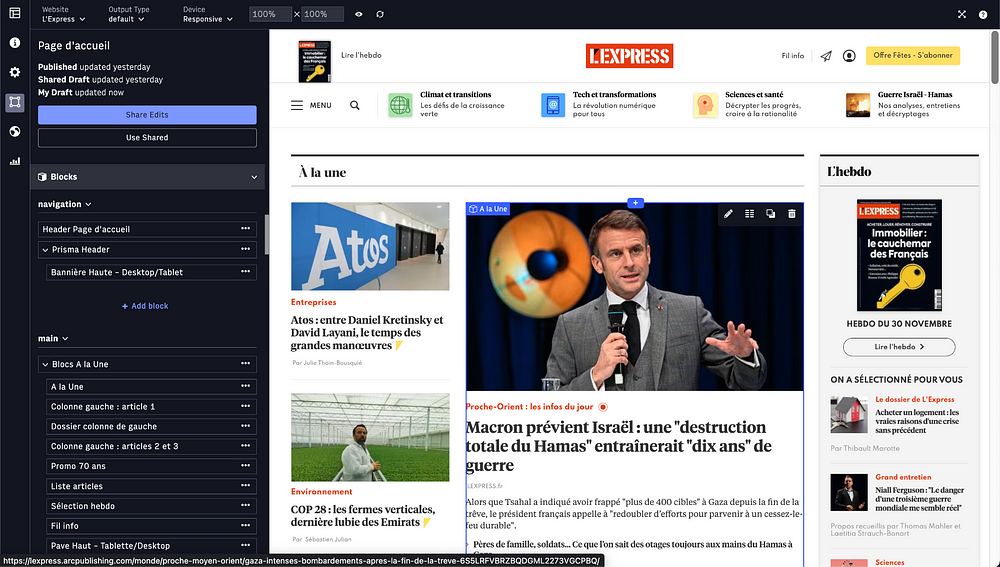Image resolution: width=1000 pixels, height=567 pixels.
Task: Open the Device Responsive dropdown
Action: tap(208, 15)
